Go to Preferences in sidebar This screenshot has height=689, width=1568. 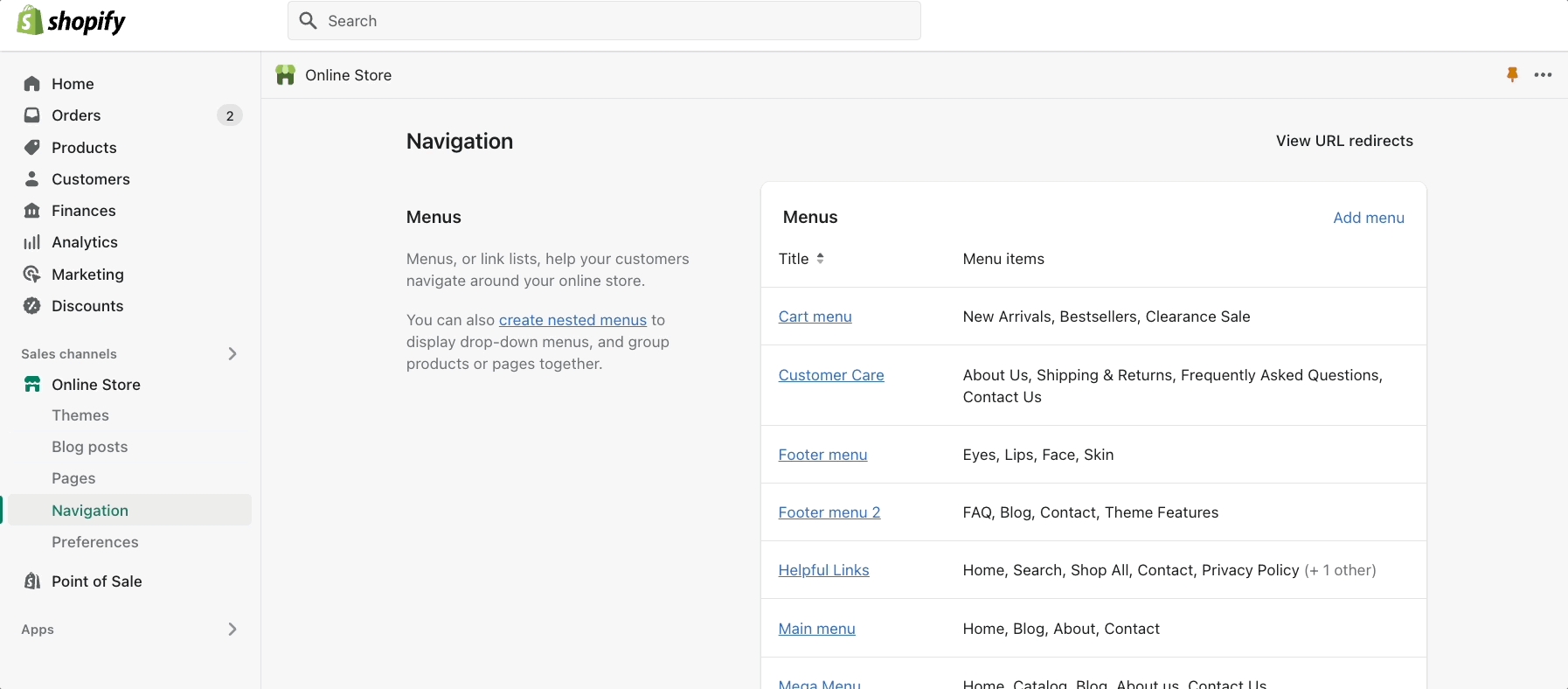[95, 542]
